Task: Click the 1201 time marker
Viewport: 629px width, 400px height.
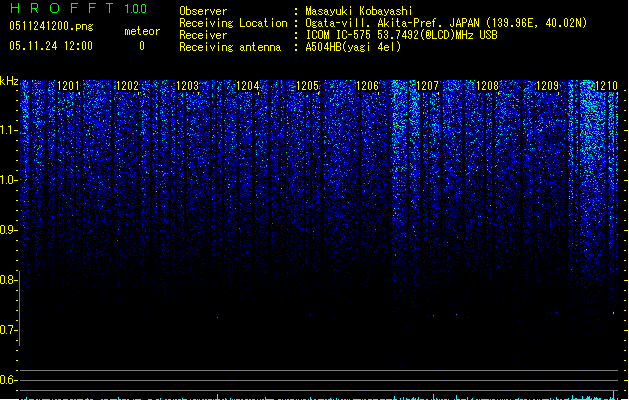Action: (68, 86)
